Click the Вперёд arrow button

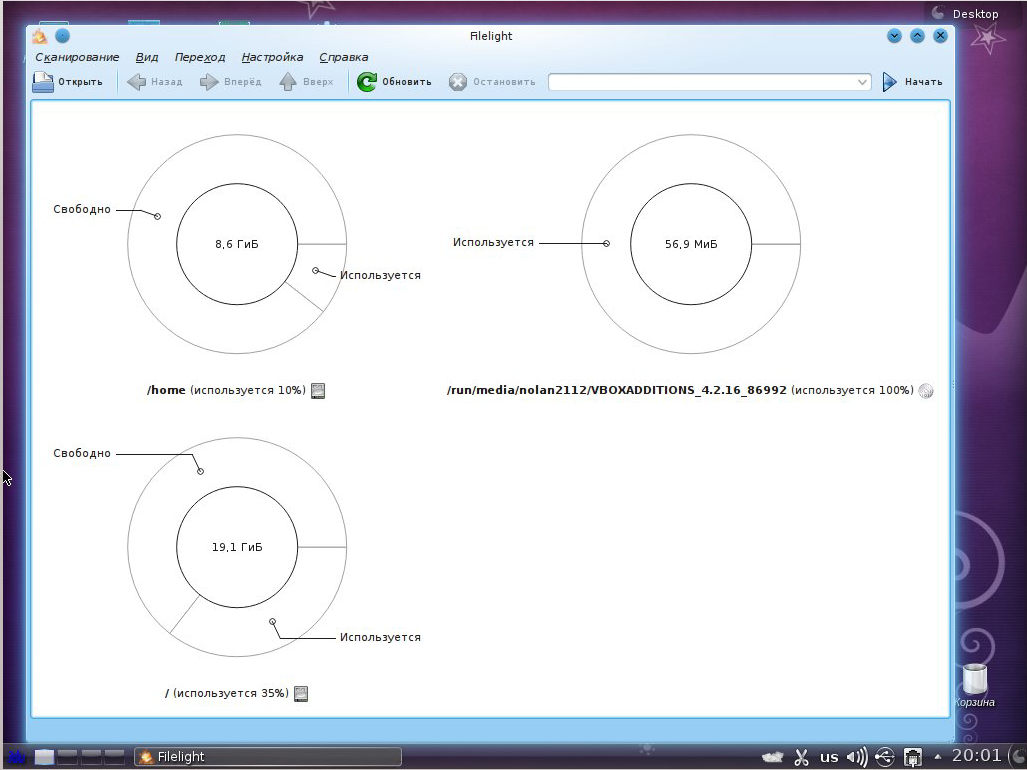(230, 82)
